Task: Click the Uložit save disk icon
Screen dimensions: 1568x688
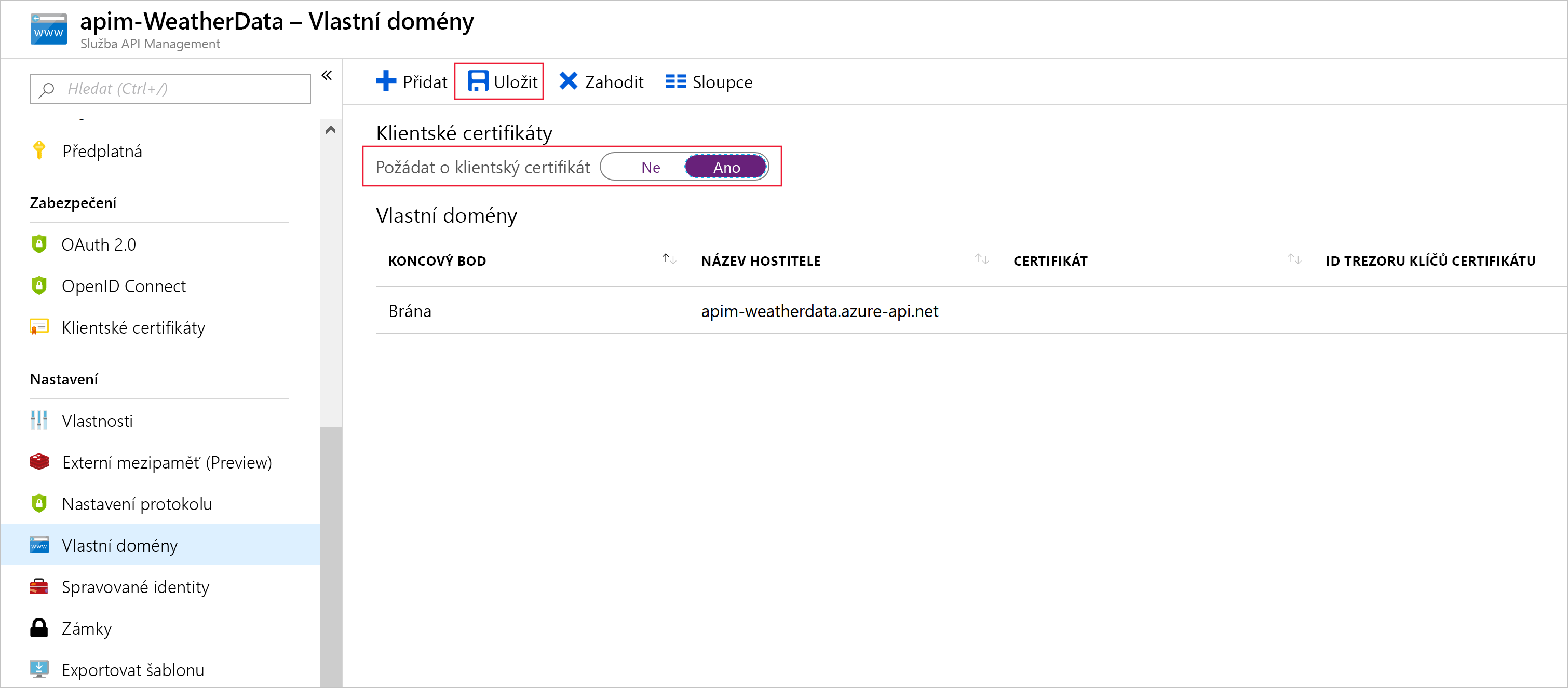Action: [x=478, y=81]
